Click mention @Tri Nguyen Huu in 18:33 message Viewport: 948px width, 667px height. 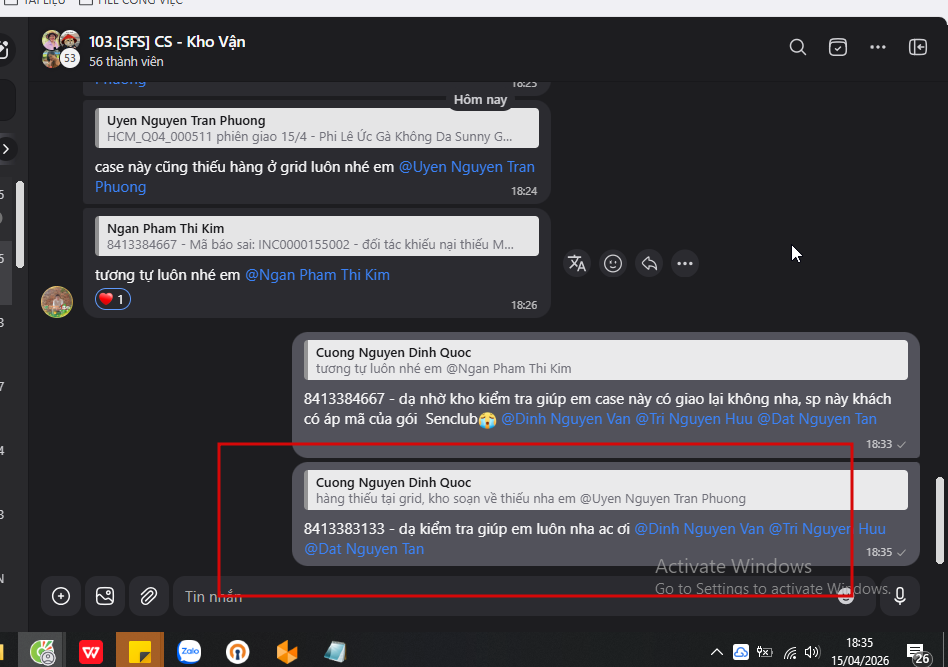pos(693,418)
